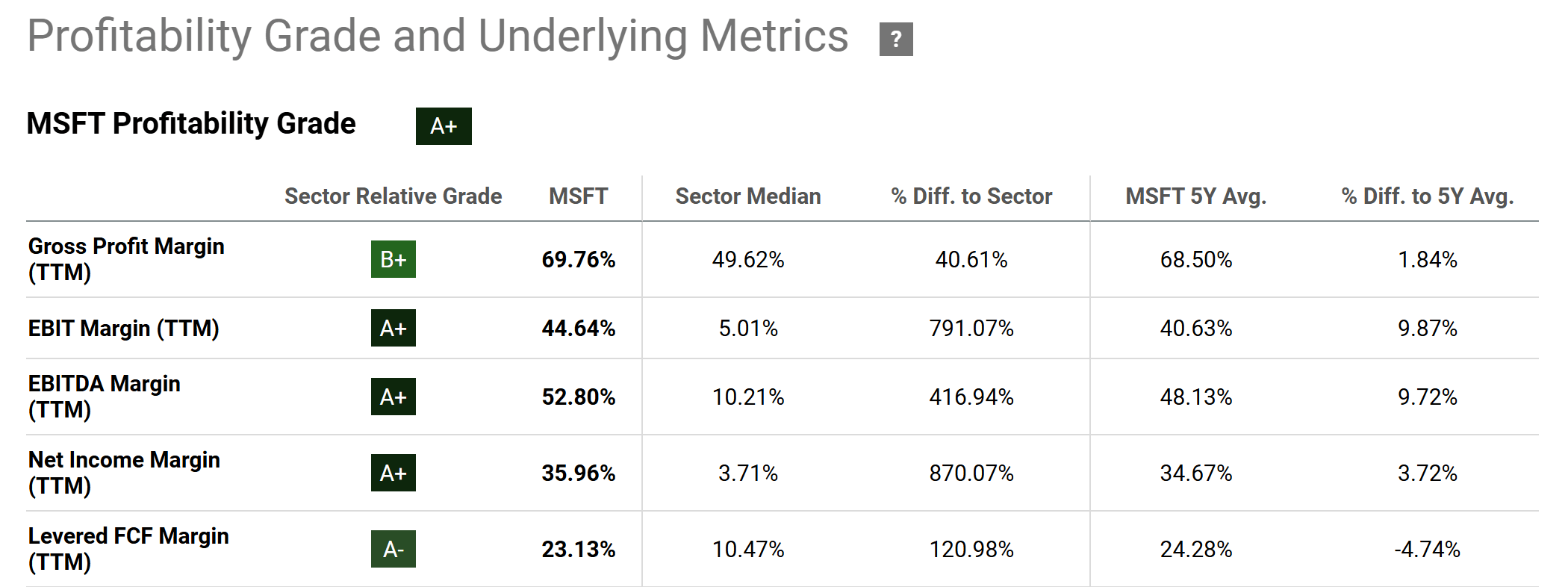Click EBIT Margin A+ grade badge
Viewport: 1568px width, 587px height.
[x=393, y=328]
